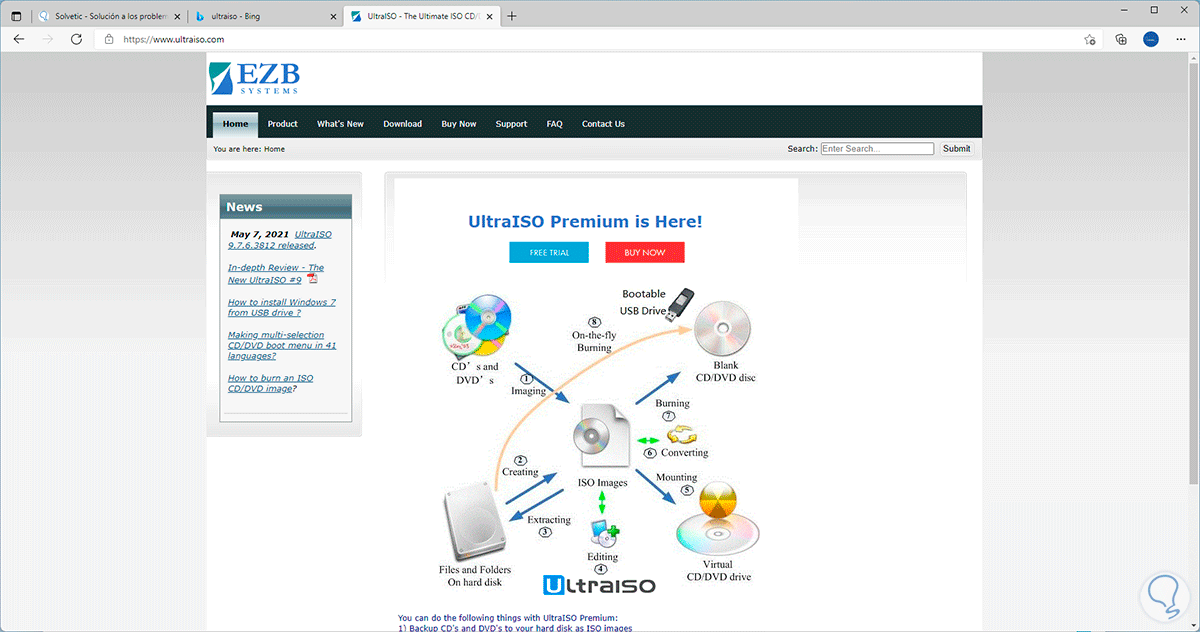Click the CD's and DVD's disc icon
This screenshot has width=1200, height=632.
tap(475, 325)
